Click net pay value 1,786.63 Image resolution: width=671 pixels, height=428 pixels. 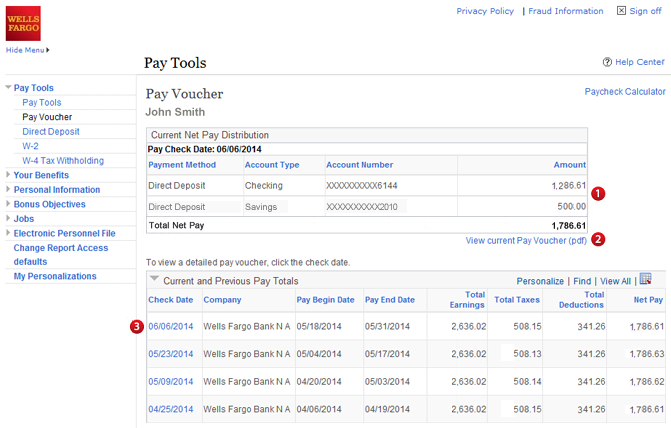point(647,354)
